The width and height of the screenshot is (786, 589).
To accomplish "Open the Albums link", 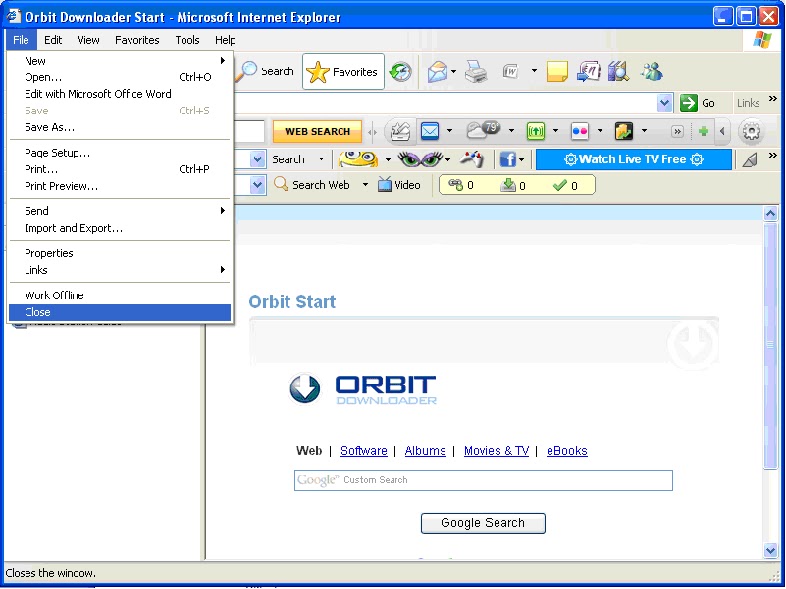I will 425,451.
